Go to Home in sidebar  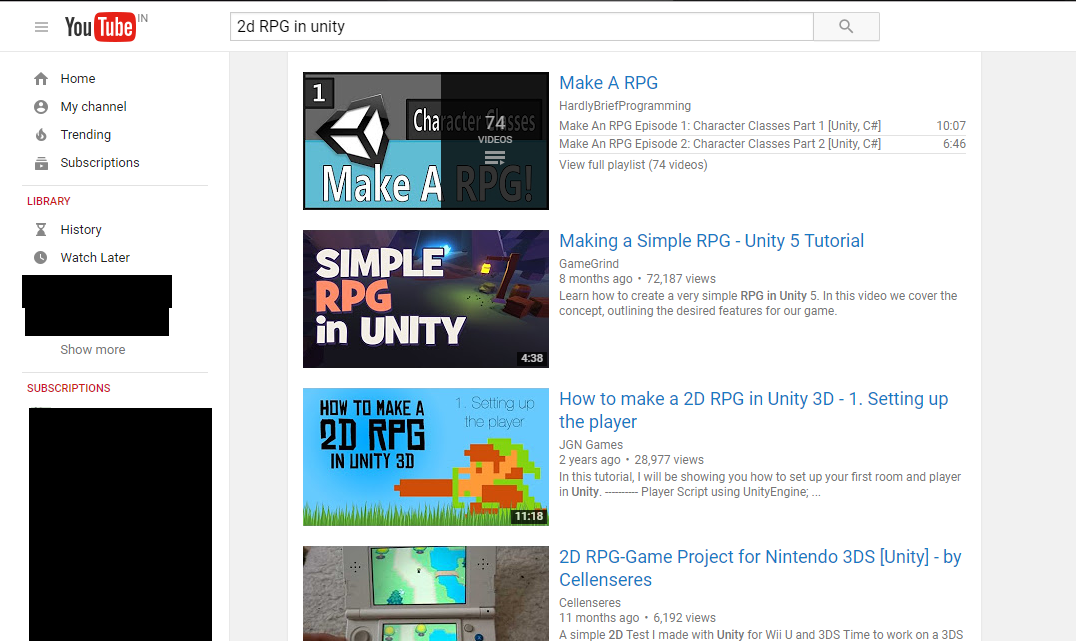tap(78, 79)
